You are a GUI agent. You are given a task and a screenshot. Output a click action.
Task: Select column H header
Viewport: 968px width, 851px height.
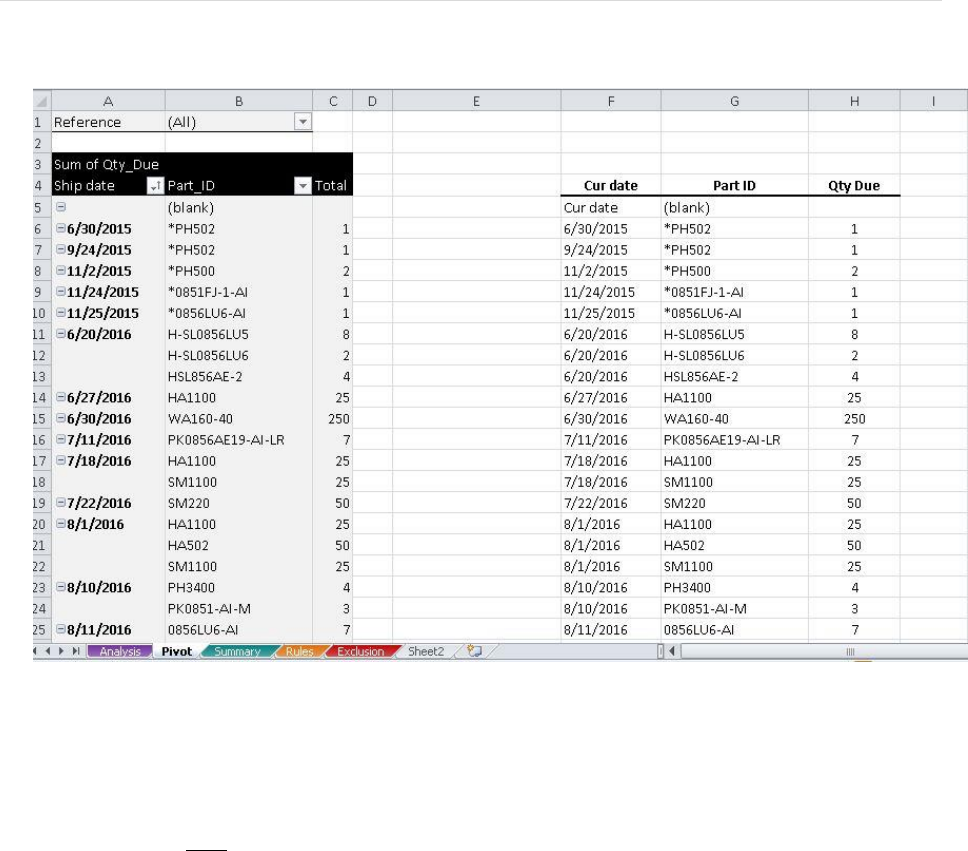(854, 101)
